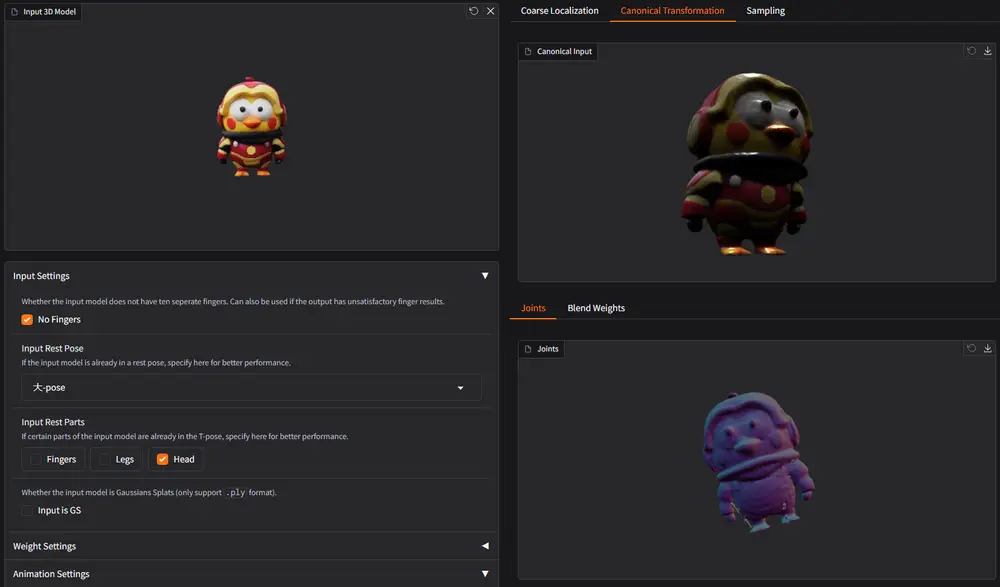Click the Canonical Input file icon
Image resolution: width=1000 pixels, height=587 pixels.
(x=528, y=52)
